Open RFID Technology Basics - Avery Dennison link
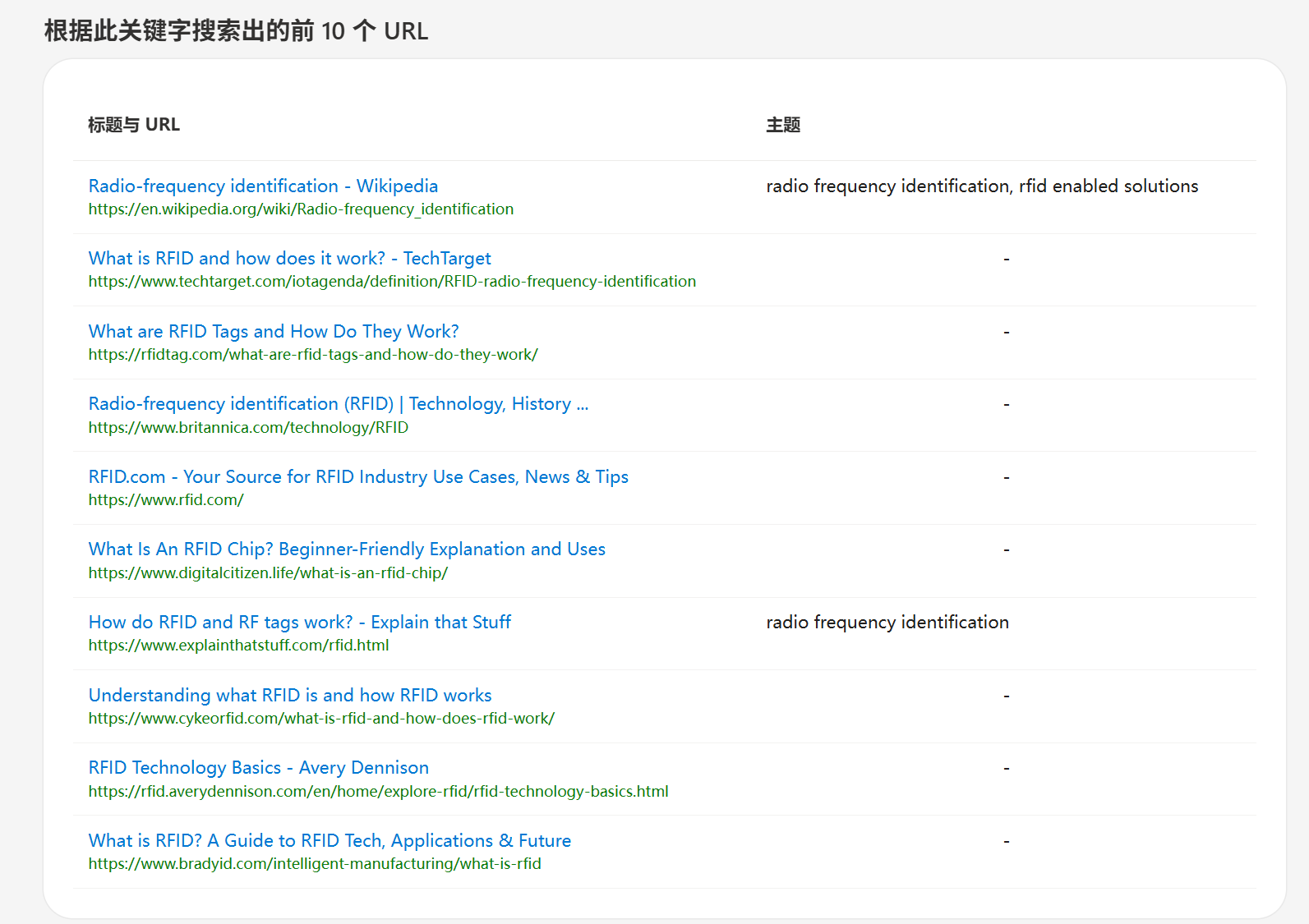The image size is (1309, 924). 259,768
